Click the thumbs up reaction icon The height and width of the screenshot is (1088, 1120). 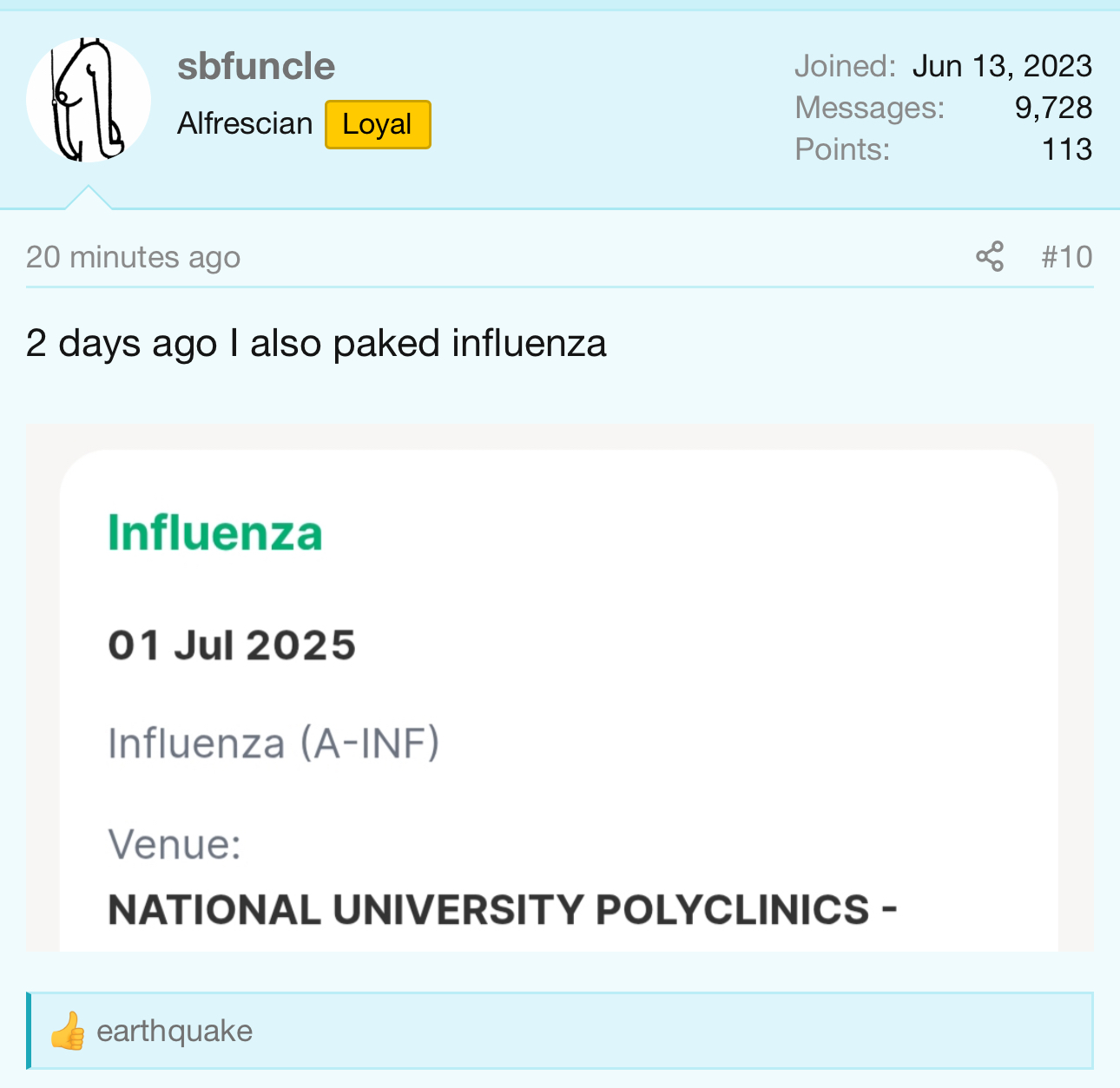[x=67, y=1032]
